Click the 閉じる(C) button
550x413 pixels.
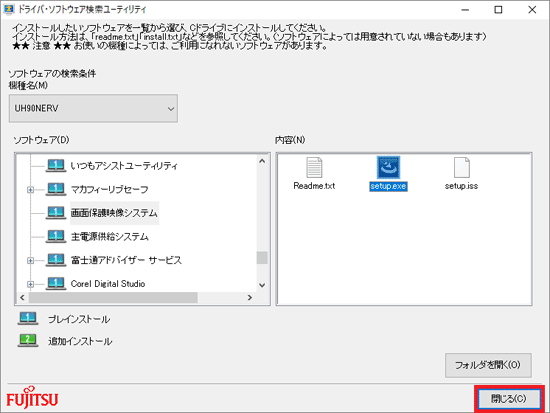tap(509, 399)
